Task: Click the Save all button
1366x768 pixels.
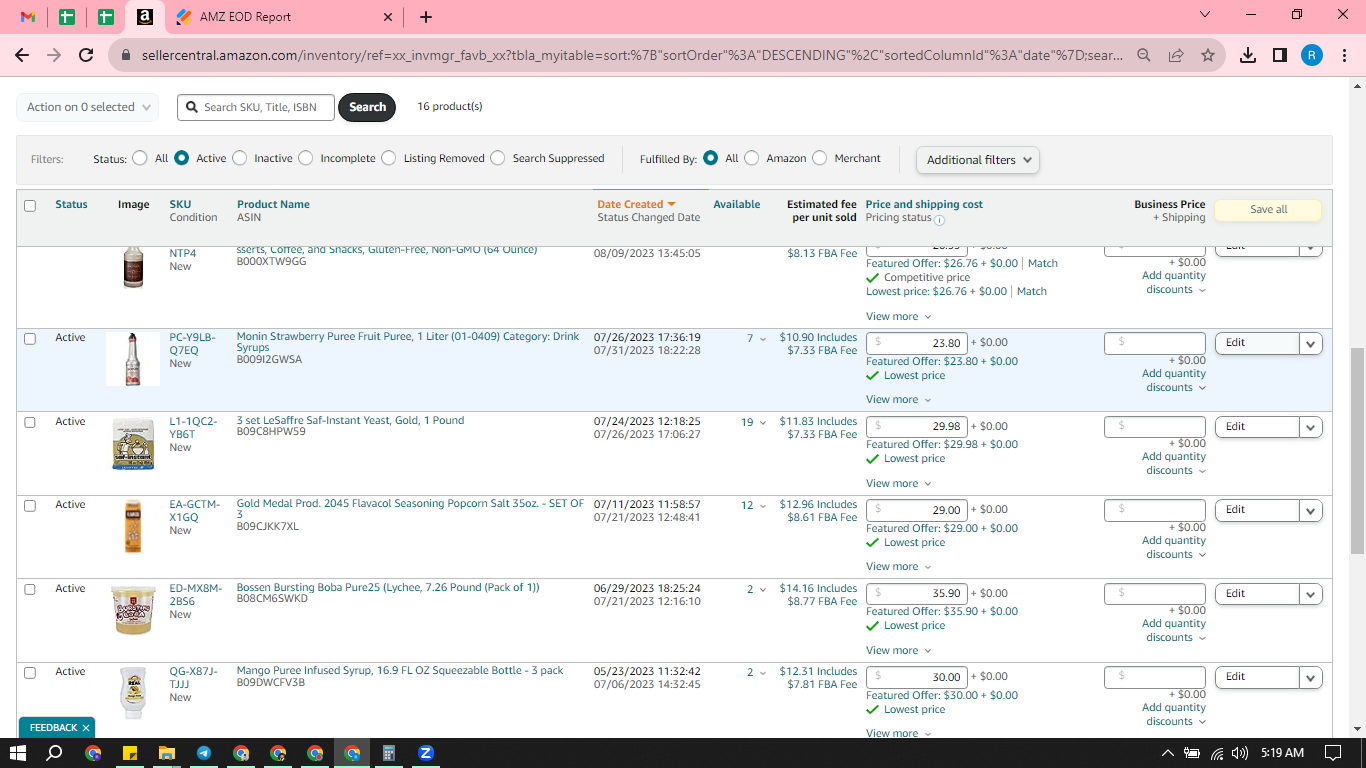Action: [x=1268, y=210]
